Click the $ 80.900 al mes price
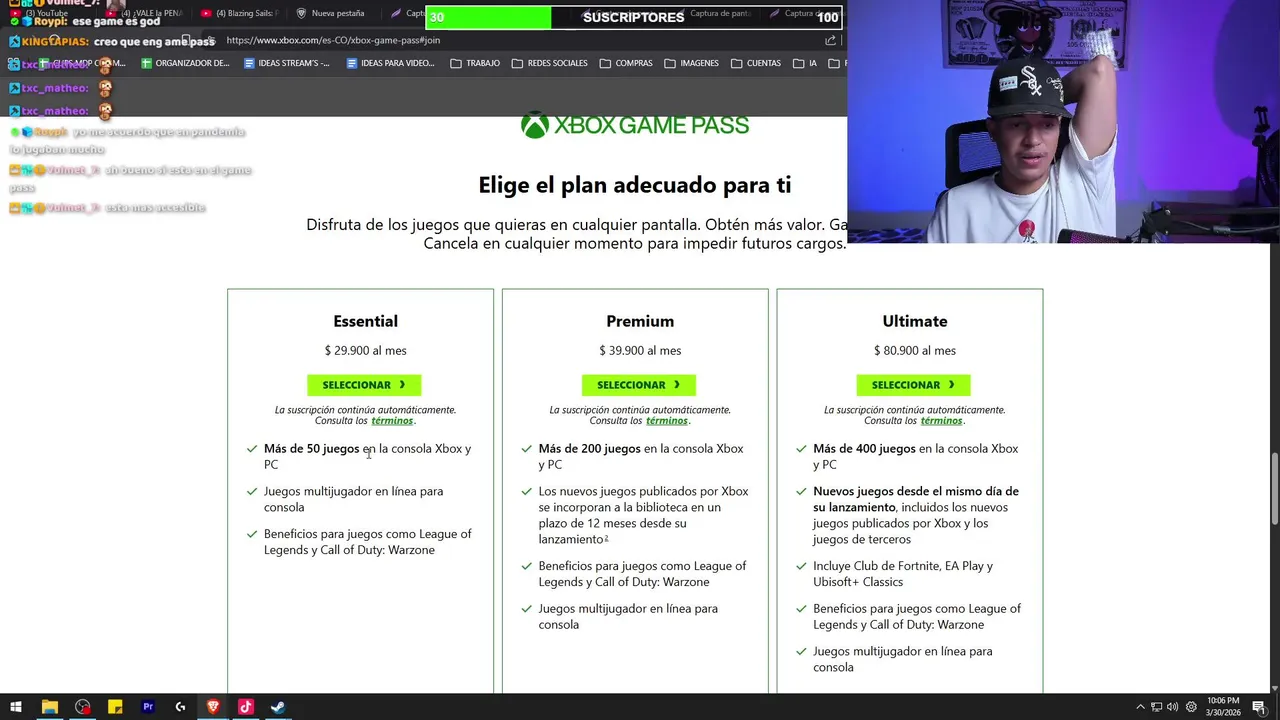This screenshot has height=720, width=1280. point(914,350)
